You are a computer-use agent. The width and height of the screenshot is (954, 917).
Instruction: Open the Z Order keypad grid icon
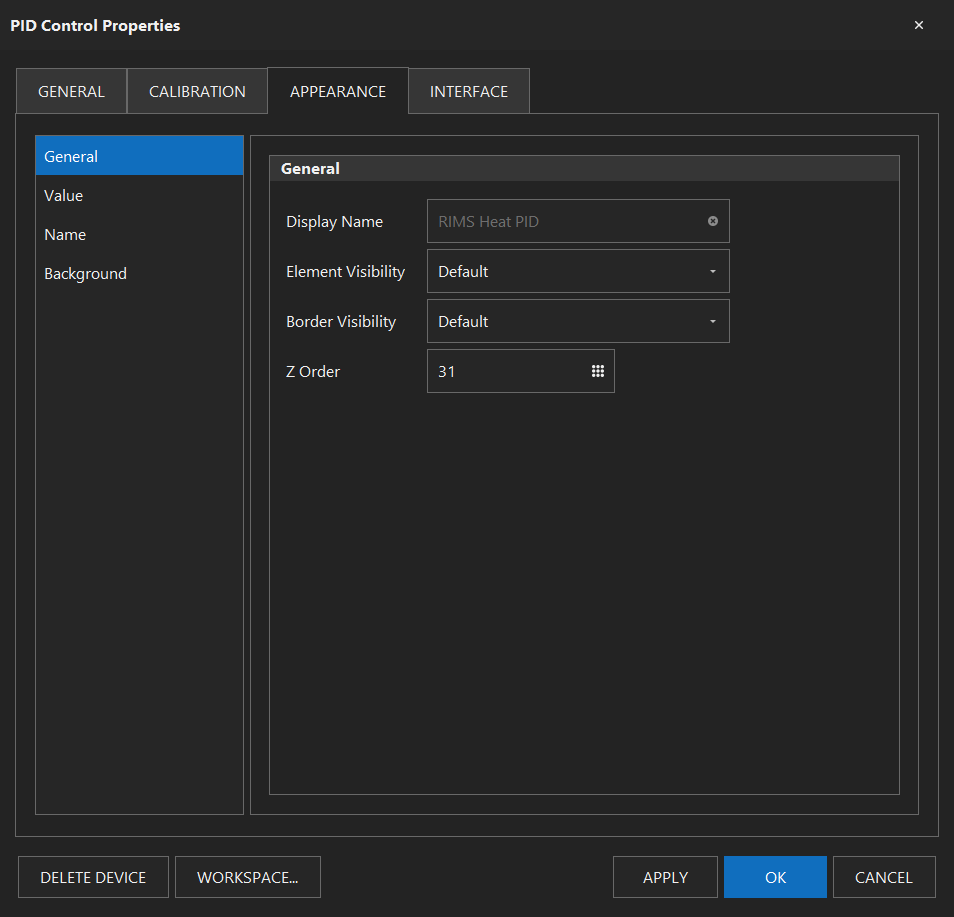pyautogui.click(x=597, y=371)
